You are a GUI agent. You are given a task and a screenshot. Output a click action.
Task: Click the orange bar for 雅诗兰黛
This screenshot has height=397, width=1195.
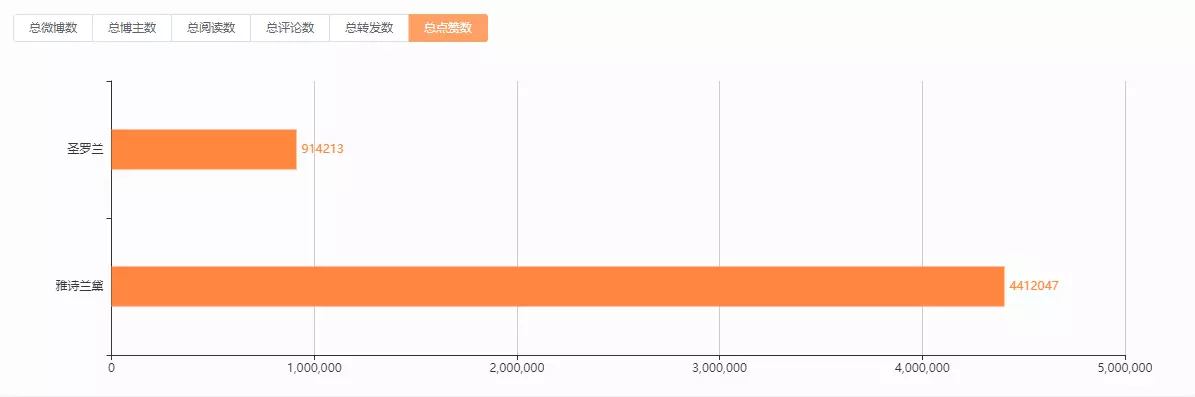[x=558, y=287]
